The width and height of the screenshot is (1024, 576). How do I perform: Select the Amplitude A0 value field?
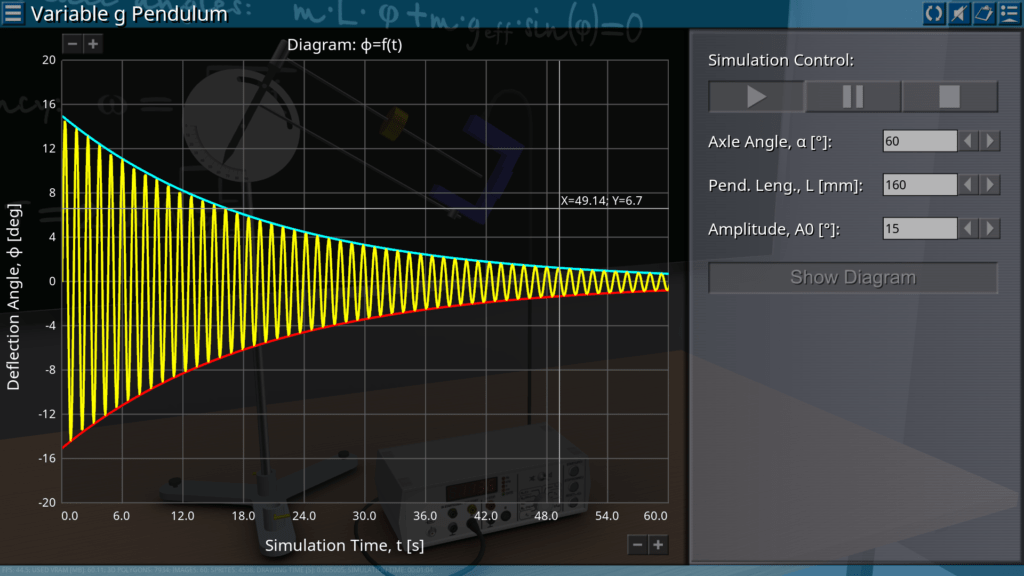tap(919, 229)
